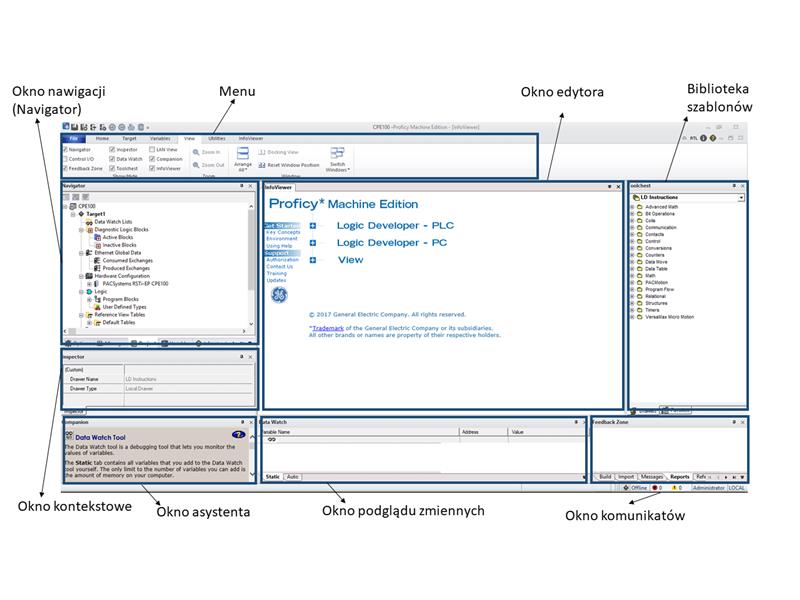800x600 pixels.
Task: Toggle the InfoViewer checkbox
Action: 152,168
